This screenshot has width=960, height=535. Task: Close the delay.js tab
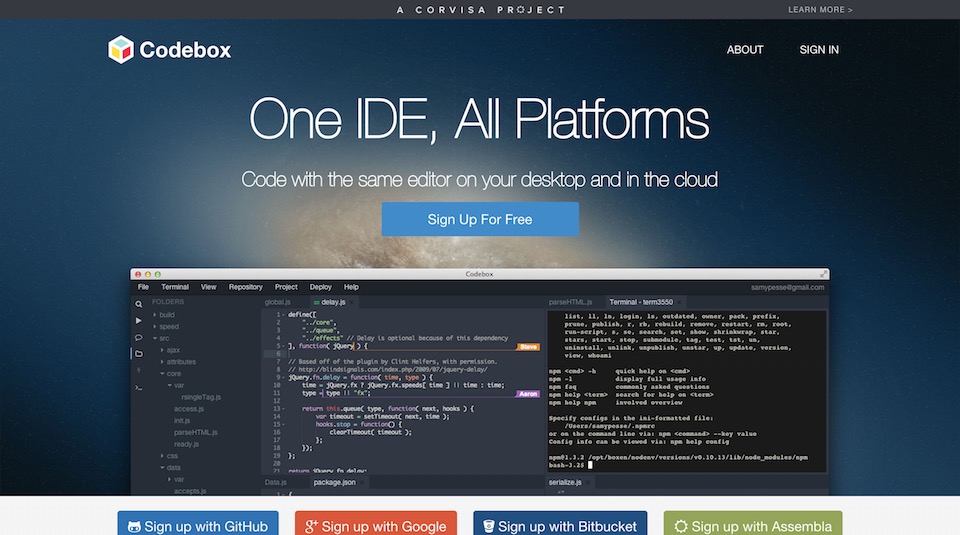pyautogui.click(x=352, y=302)
